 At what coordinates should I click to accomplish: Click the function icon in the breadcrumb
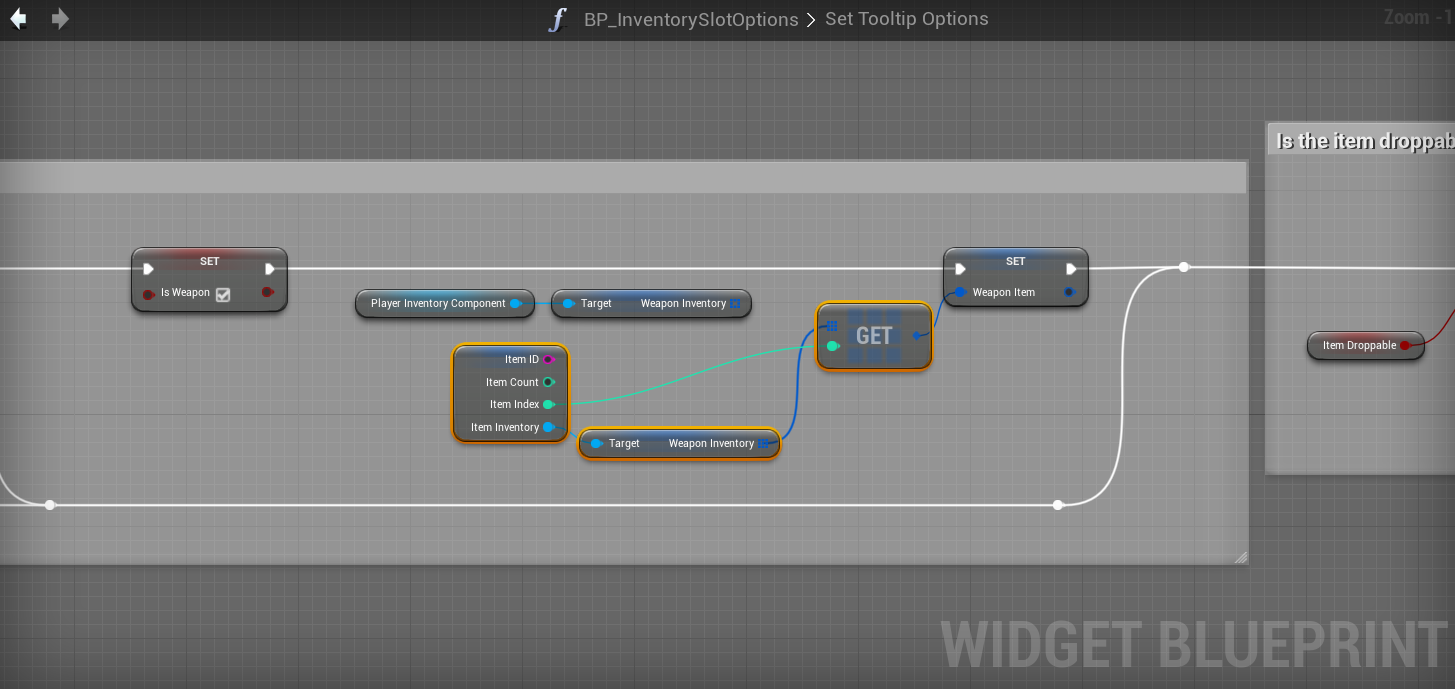[557, 20]
